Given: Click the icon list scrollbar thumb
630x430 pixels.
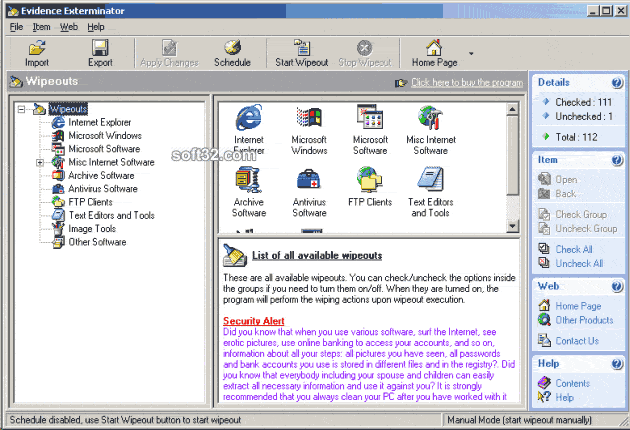Looking at the screenshot, I should click(512, 156).
